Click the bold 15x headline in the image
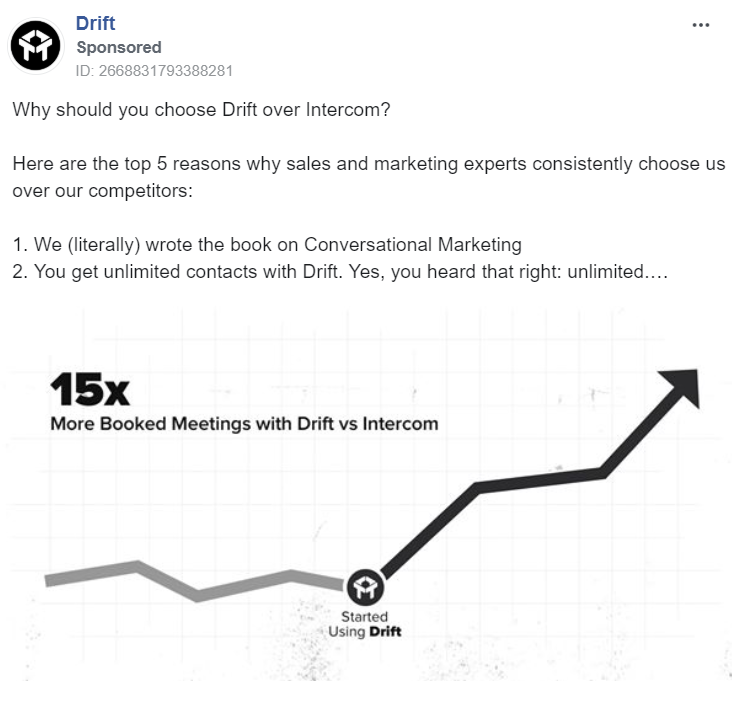Screen dimensions: 732x705 point(90,389)
